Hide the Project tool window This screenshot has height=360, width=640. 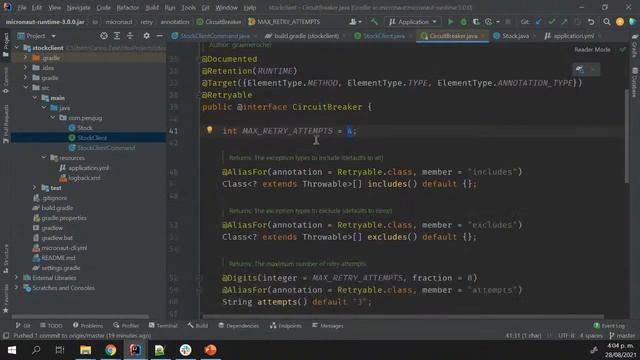point(160,36)
